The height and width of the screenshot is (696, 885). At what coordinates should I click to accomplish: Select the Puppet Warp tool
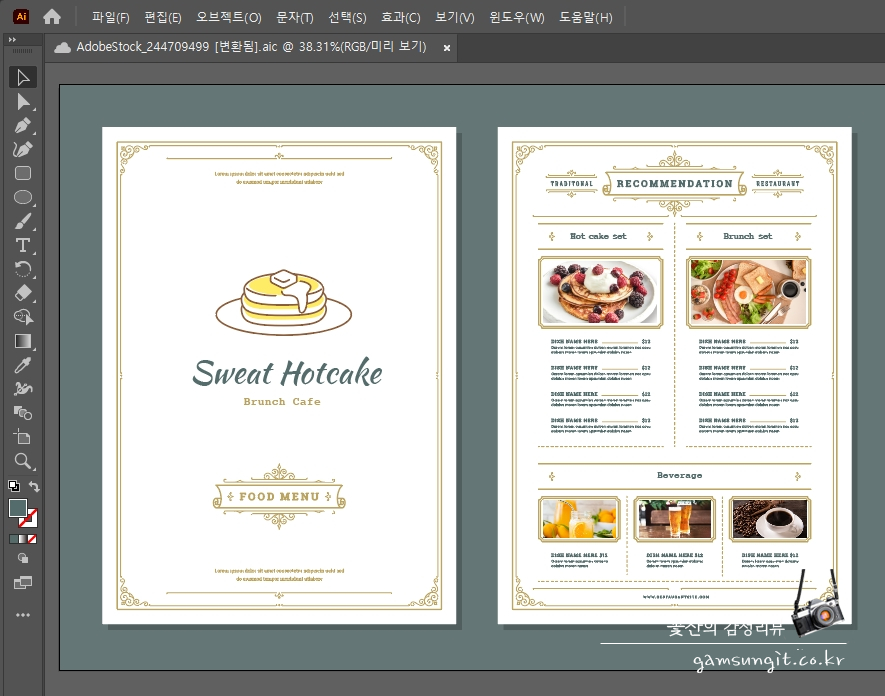coord(23,389)
